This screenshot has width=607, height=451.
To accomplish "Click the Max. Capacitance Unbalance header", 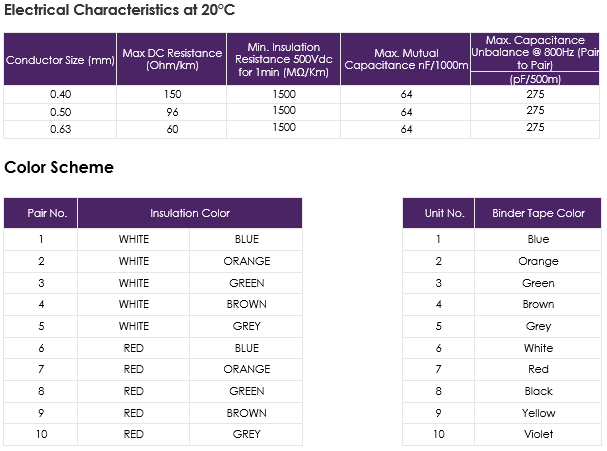I will [535, 52].
